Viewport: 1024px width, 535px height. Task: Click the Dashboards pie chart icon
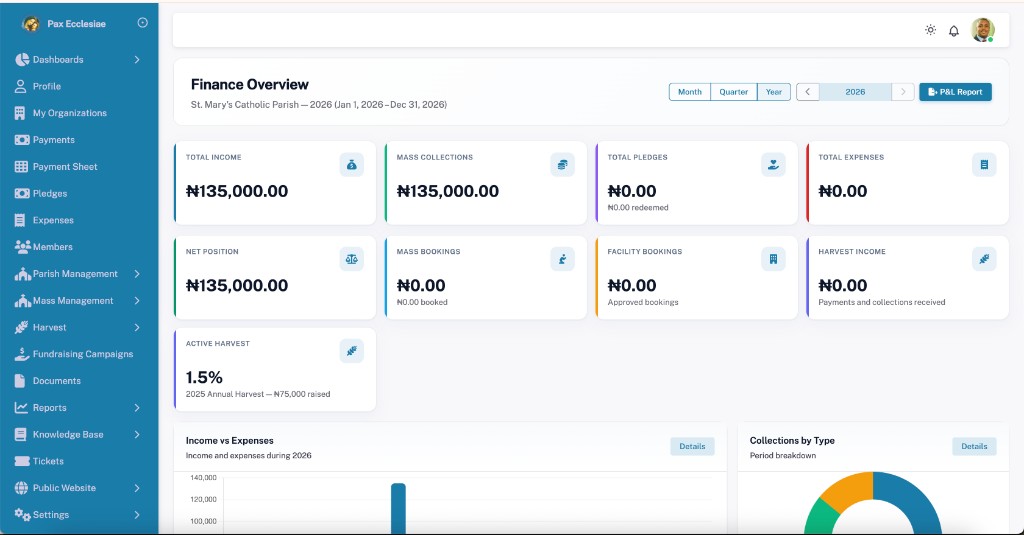[x=22, y=59]
